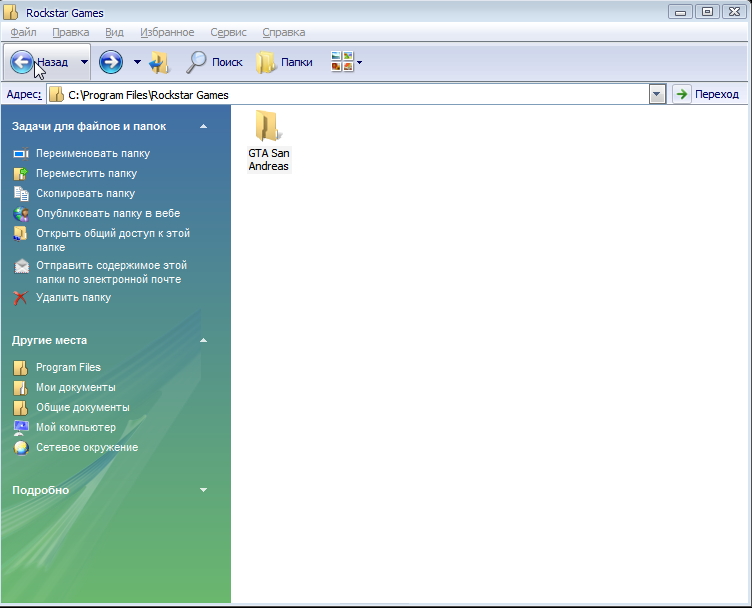Open the Правка menu
The height and width of the screenshot is (608, 752).
point(70,32)
